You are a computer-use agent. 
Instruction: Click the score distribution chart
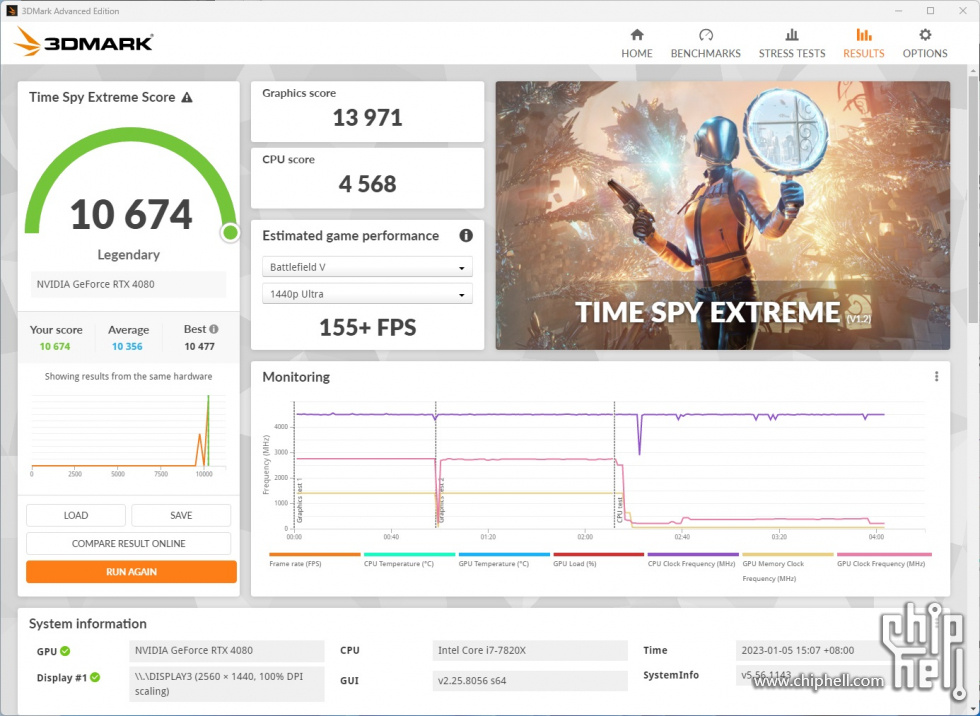click(129, 436)
